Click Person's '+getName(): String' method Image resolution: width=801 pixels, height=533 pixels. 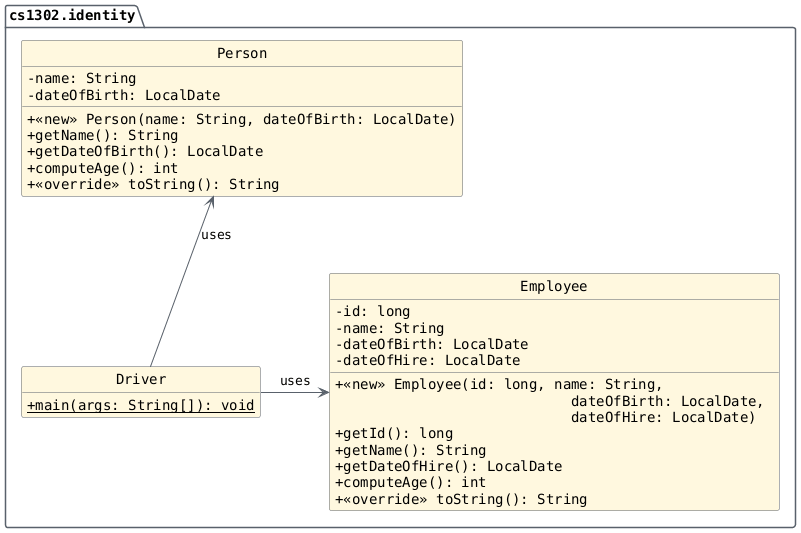click(x=103, y=135)
